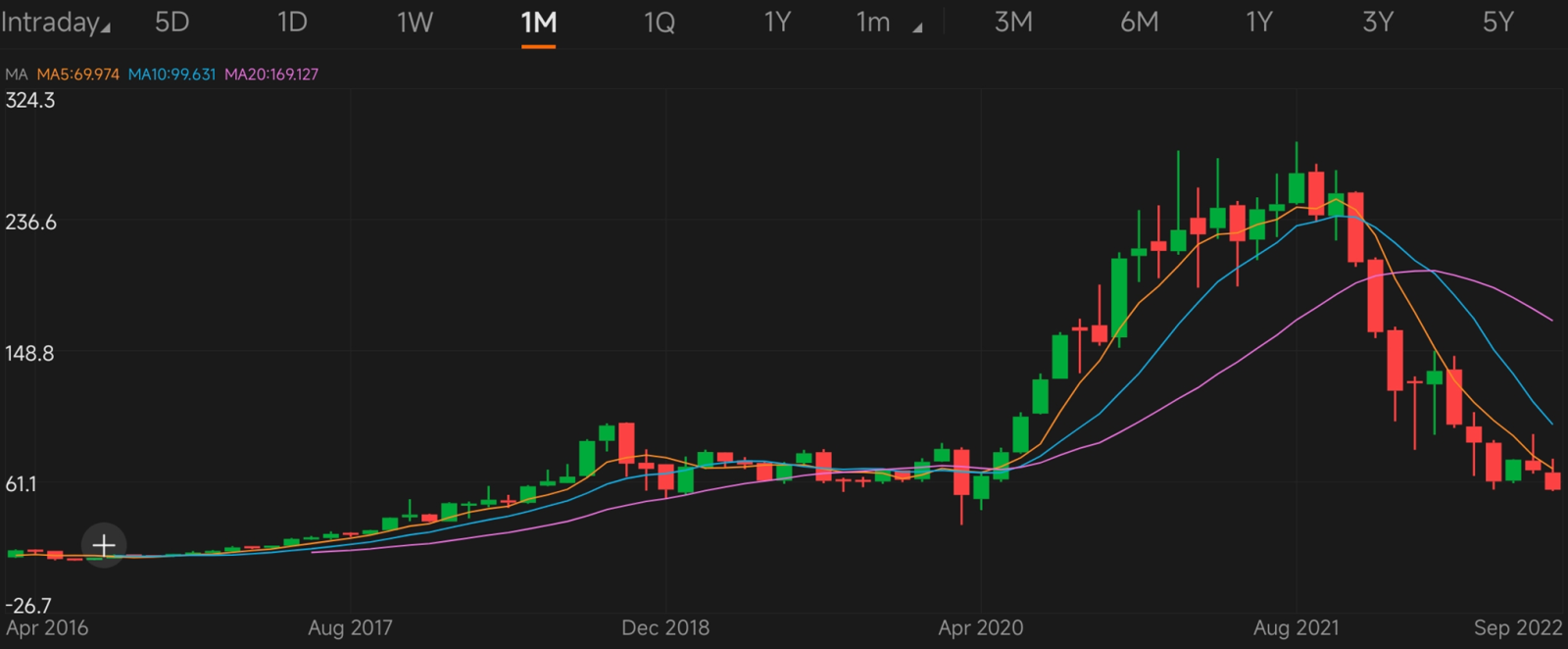Click the blue MA10 indicator label
Image resolution: width=1568 pixels, height=649 pixels.
tap(171, 75)
